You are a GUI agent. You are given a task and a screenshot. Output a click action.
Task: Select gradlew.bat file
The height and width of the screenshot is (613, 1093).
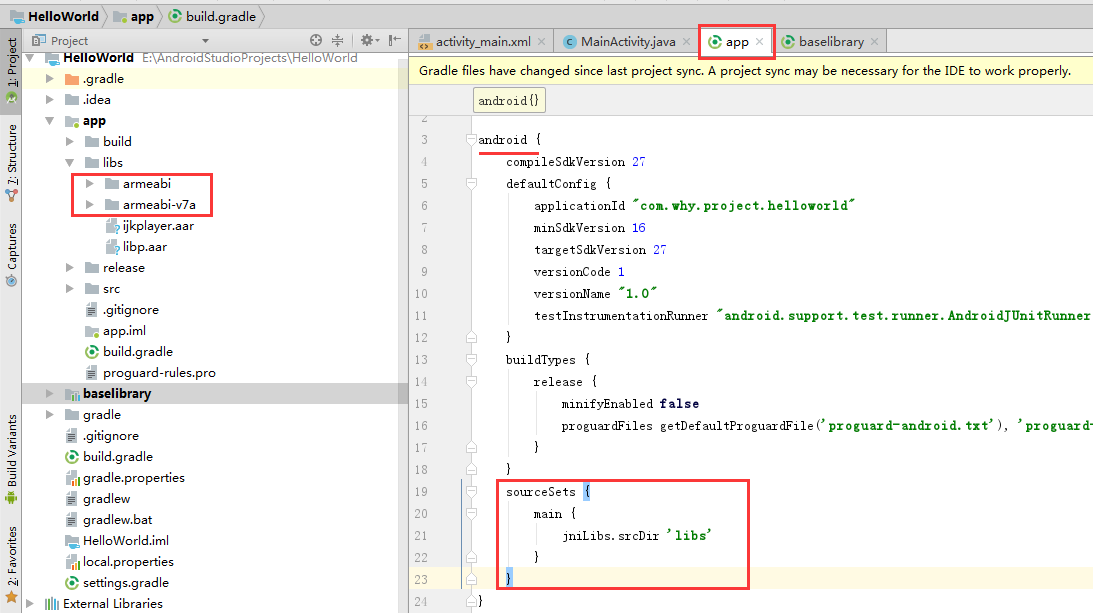point(108,520)
